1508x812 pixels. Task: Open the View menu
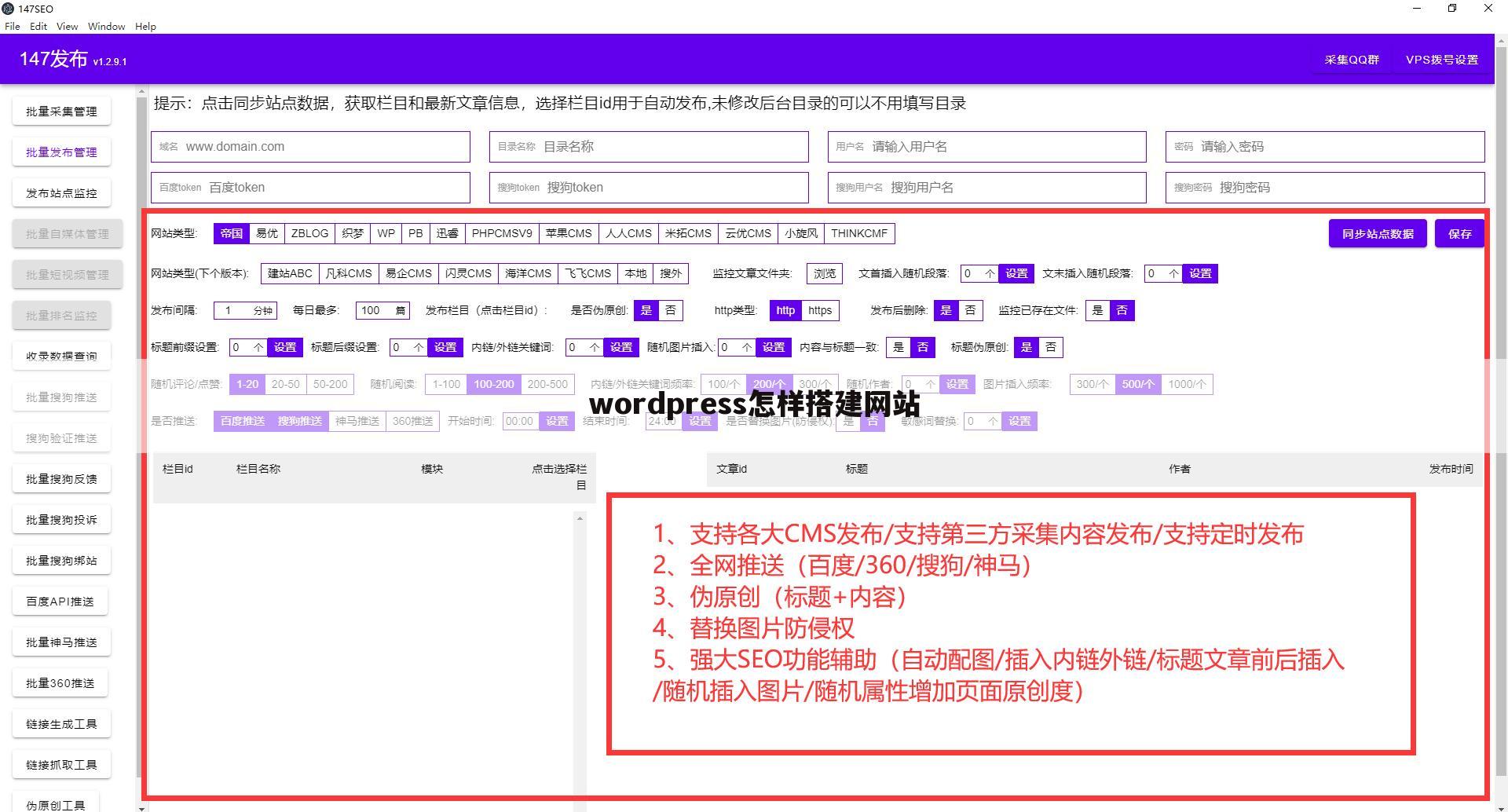[x=67, y=26]
